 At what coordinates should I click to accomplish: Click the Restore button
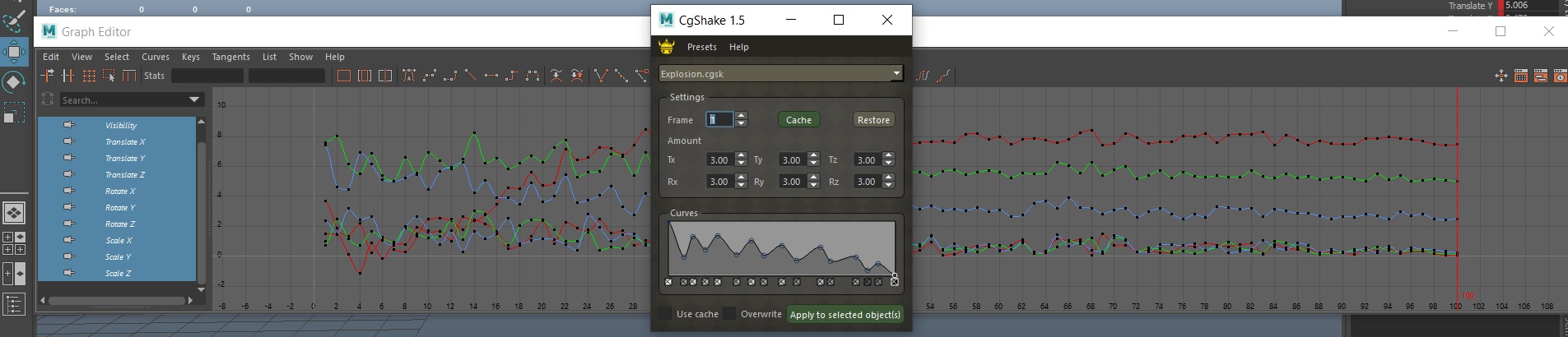pos(873,119)
